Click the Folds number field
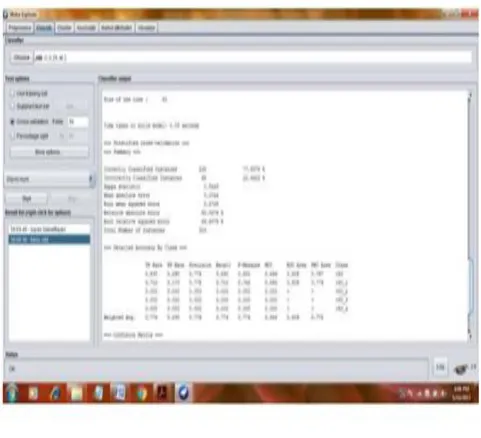Image resolution: width=481 pixels, height=438 pixels. tap(78, 122)
